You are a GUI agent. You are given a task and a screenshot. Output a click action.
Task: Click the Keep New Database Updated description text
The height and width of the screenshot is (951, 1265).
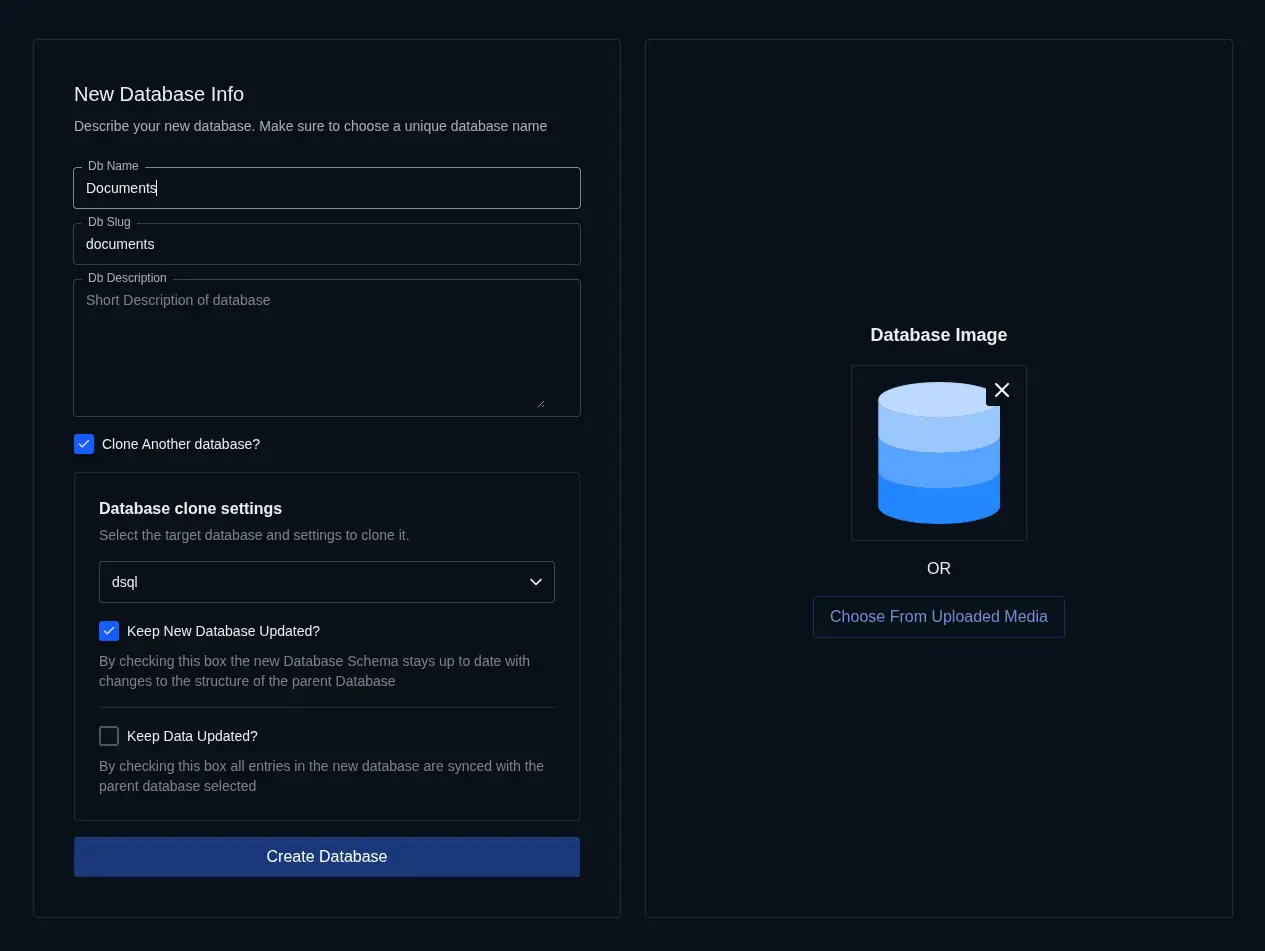314,671
